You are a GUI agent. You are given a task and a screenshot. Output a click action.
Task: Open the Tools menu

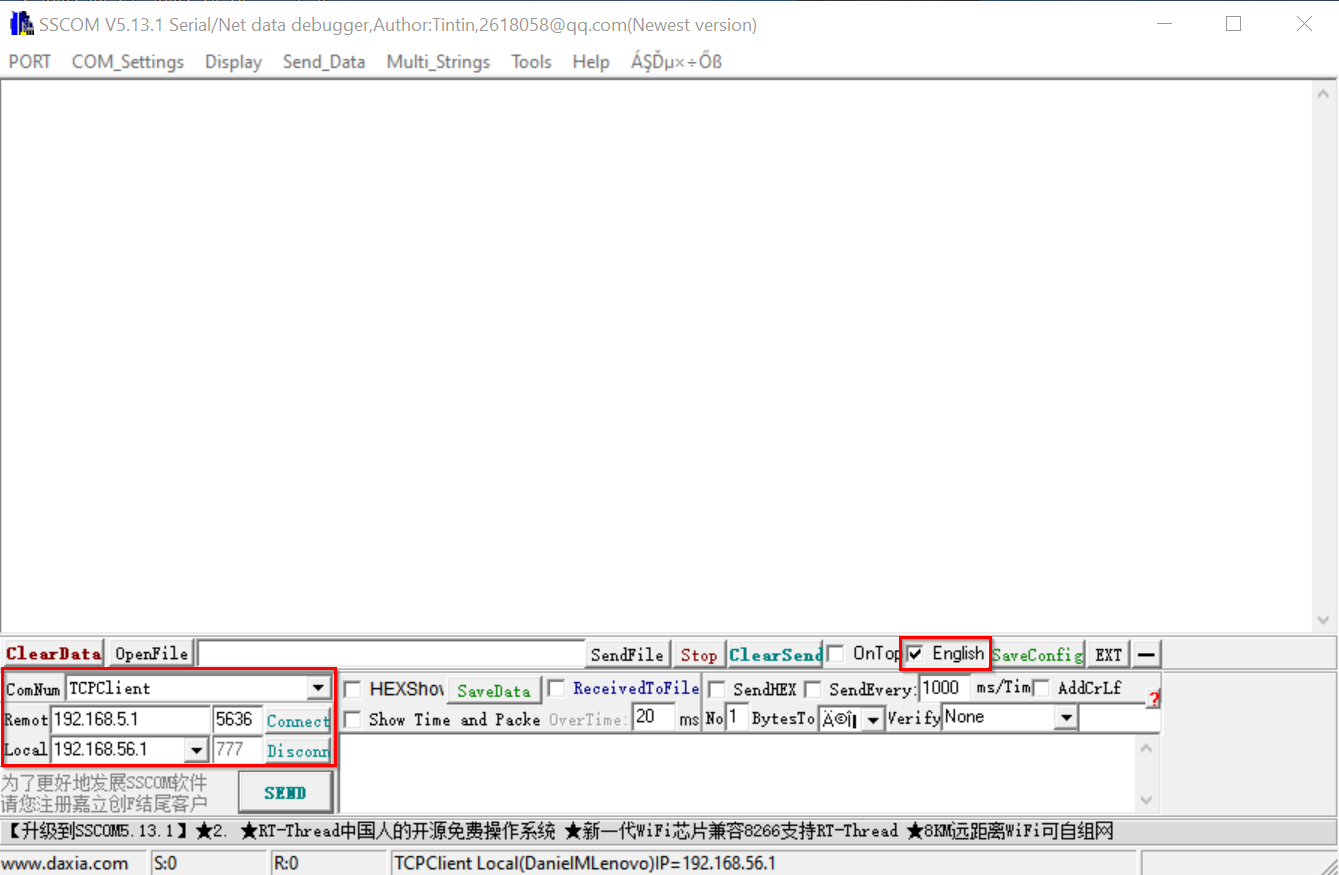531,62
